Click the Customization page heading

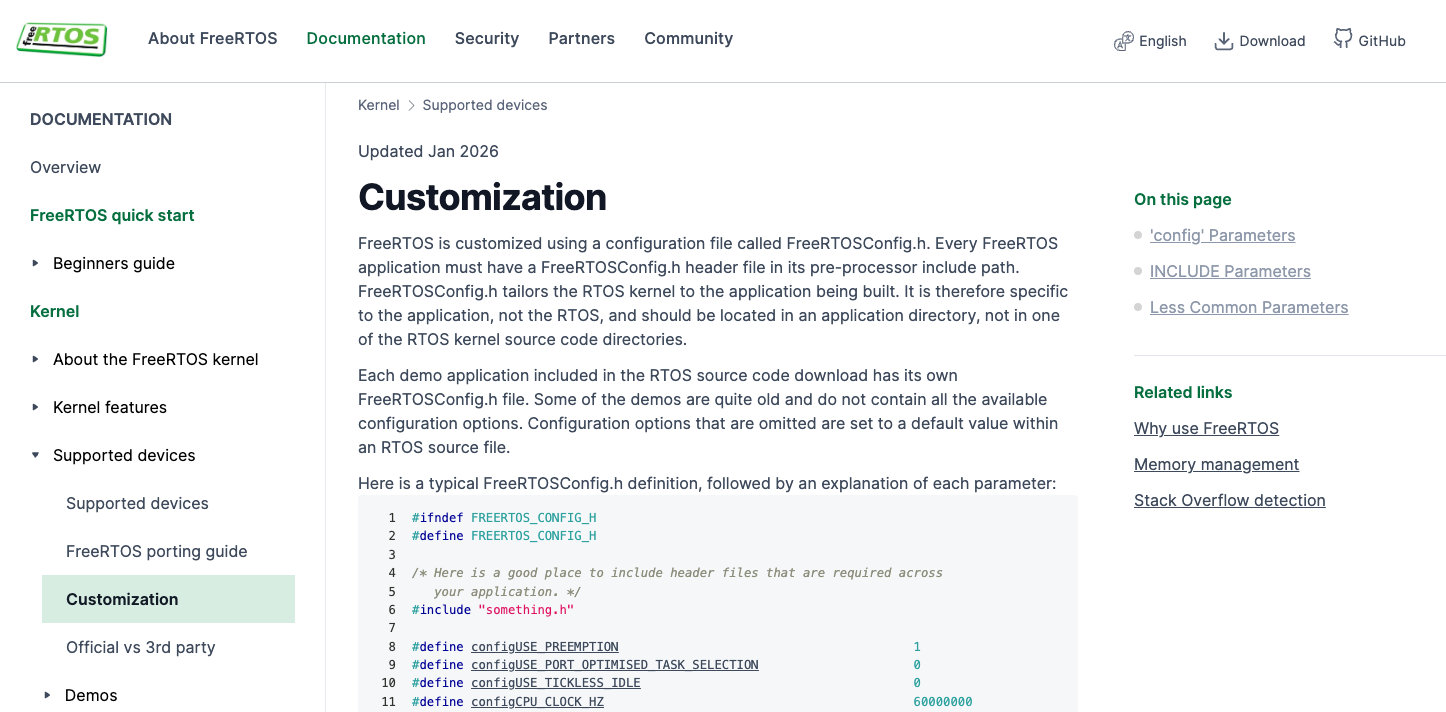click(x=482, y=197)
